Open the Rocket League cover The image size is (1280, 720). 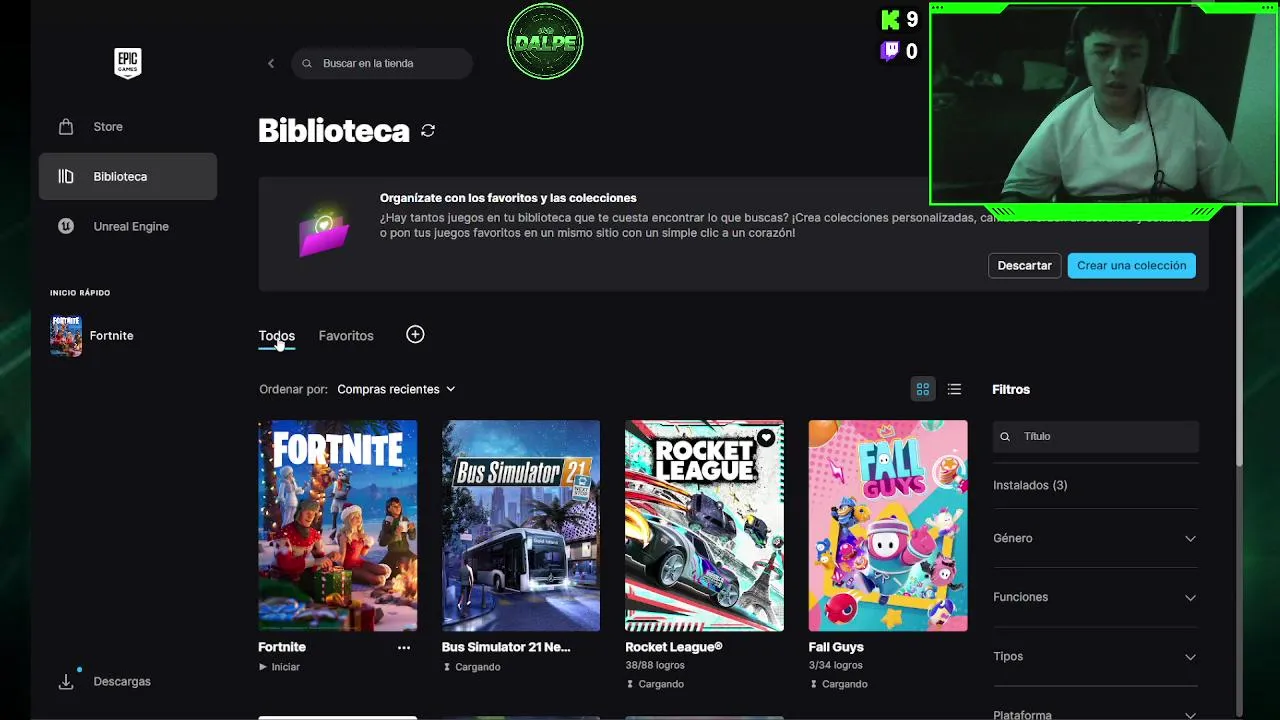coord(704,526)
